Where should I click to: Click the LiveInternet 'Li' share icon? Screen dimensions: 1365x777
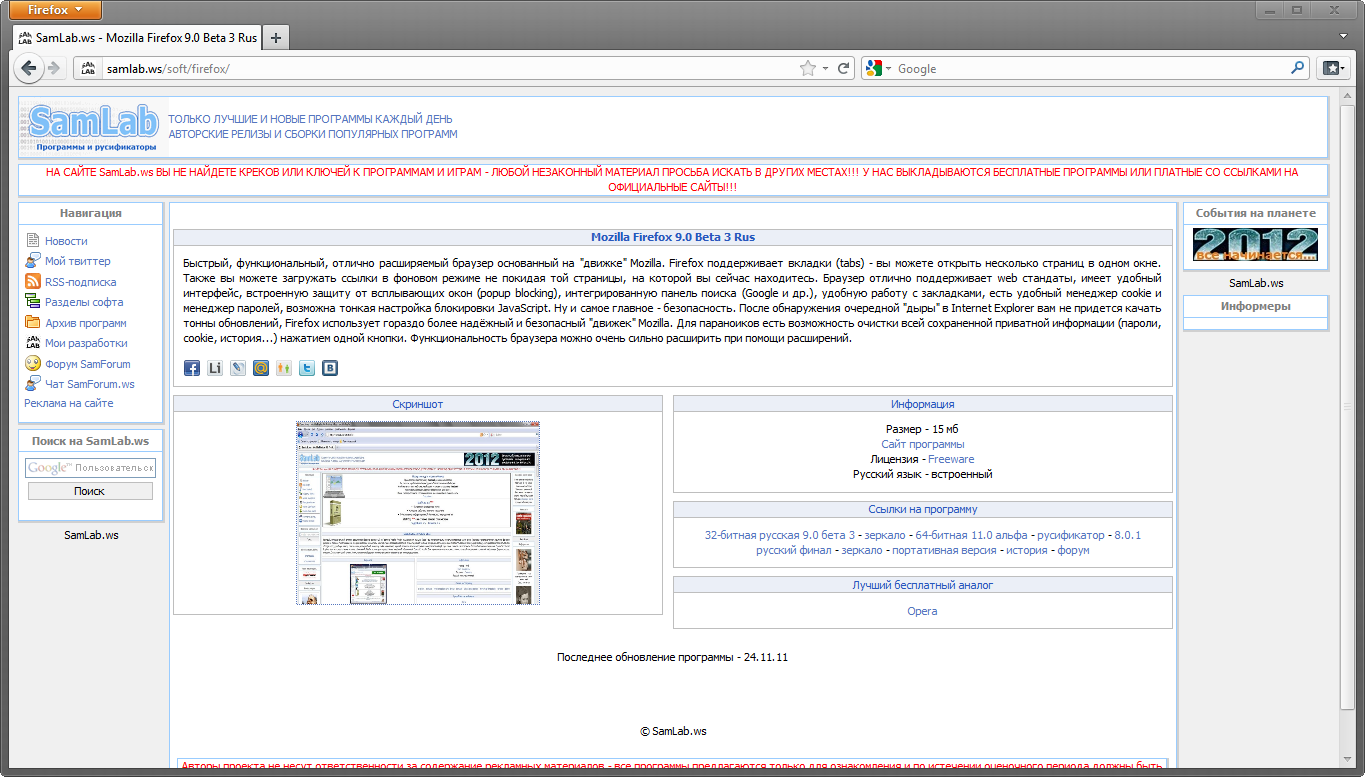pos(215,368)
